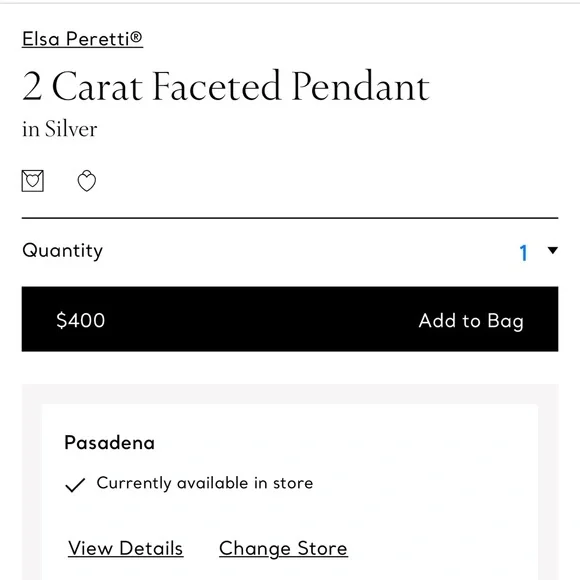Select the blue quantity value 1
The height and width of the screenshot is (580, 580).
pos(523,253)
